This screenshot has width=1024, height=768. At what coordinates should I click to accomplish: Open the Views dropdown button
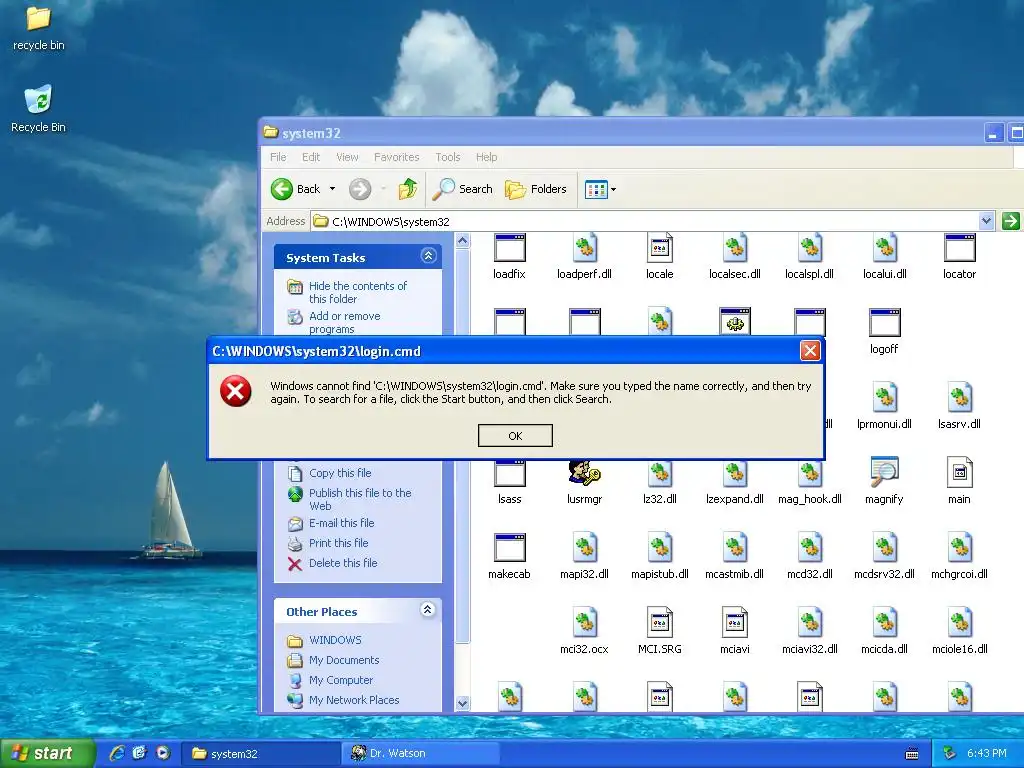click(x=600, y=189)
